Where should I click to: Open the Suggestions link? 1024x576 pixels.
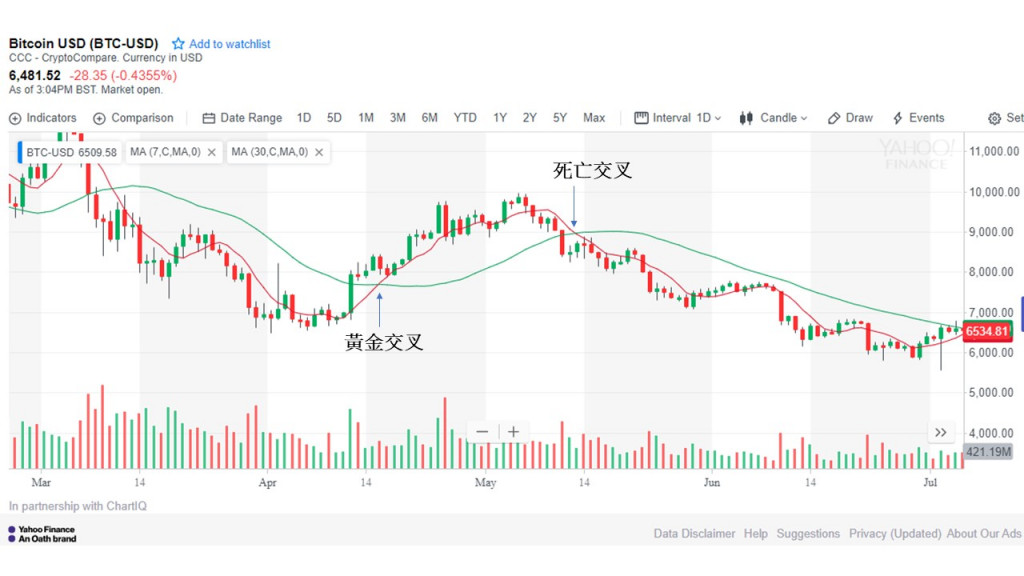pos(808,534)
